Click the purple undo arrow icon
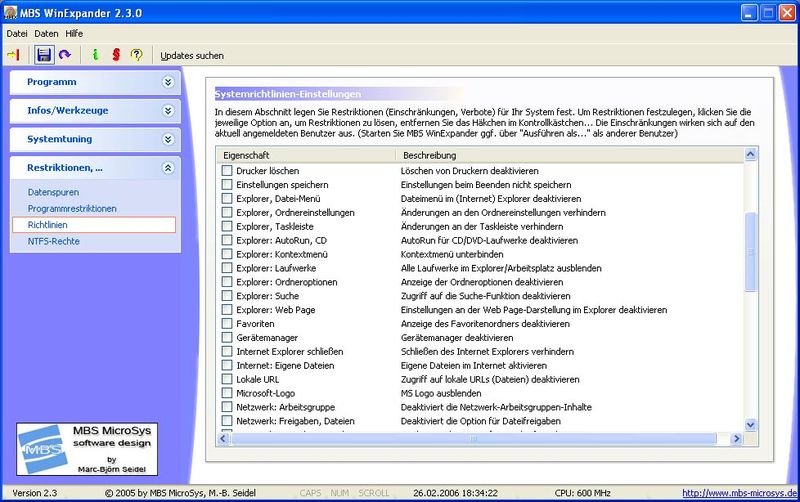Screen dimensions: 800x502 (x=65, y=55)
